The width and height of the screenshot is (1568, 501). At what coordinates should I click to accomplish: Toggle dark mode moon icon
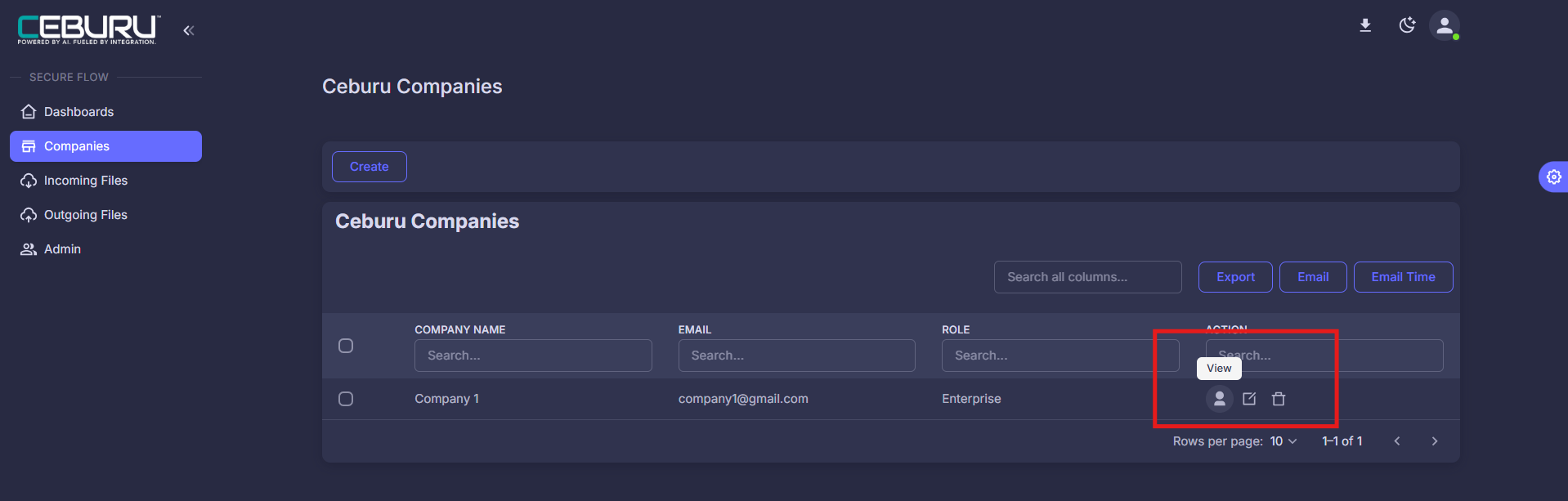click(1407, 25)
